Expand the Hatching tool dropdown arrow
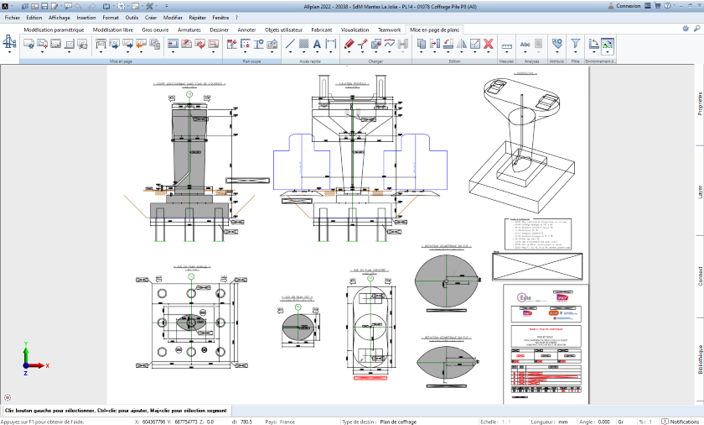This screenshot has height=425, width=704. click(304, 52)
